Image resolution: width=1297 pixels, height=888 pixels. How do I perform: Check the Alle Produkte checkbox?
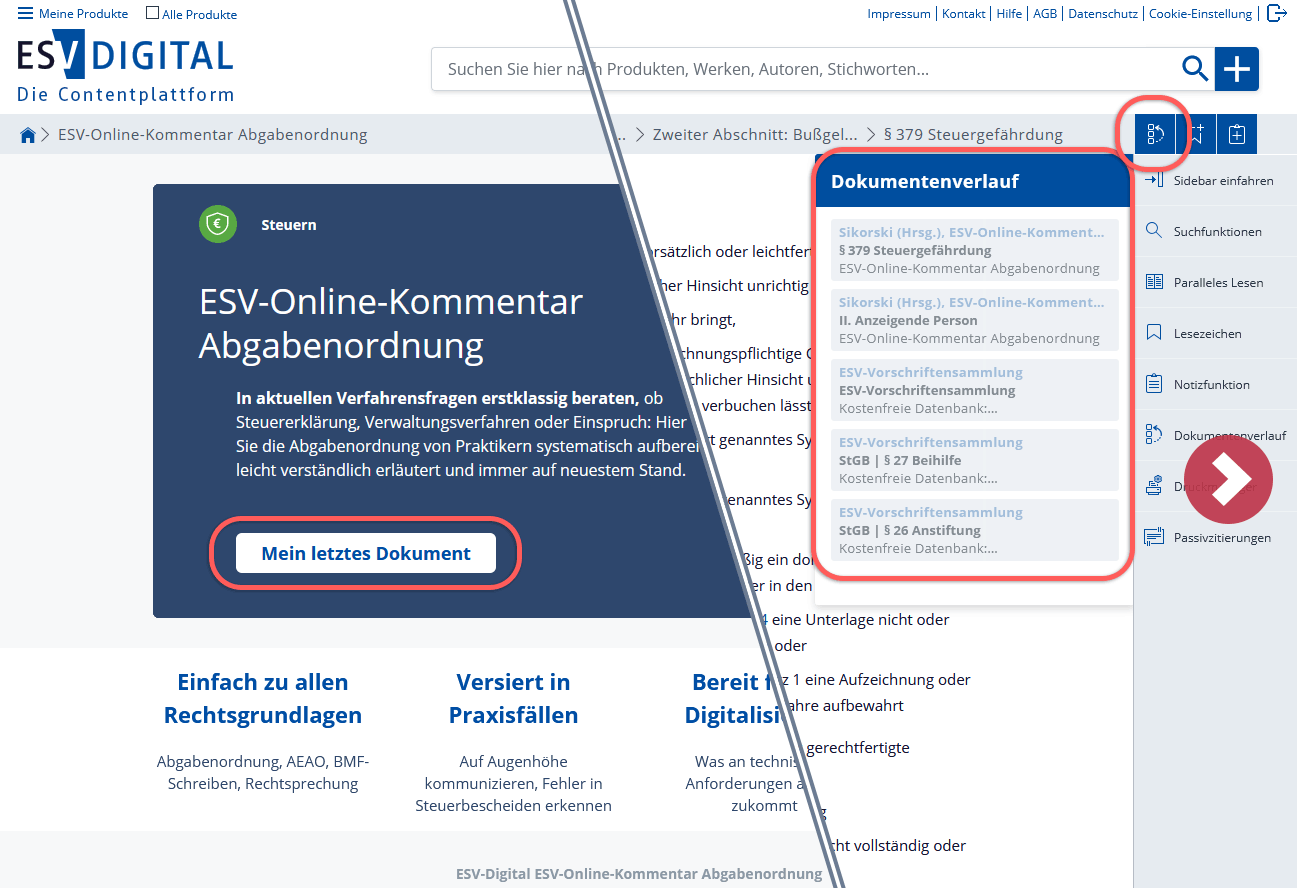tap(152, 14)
